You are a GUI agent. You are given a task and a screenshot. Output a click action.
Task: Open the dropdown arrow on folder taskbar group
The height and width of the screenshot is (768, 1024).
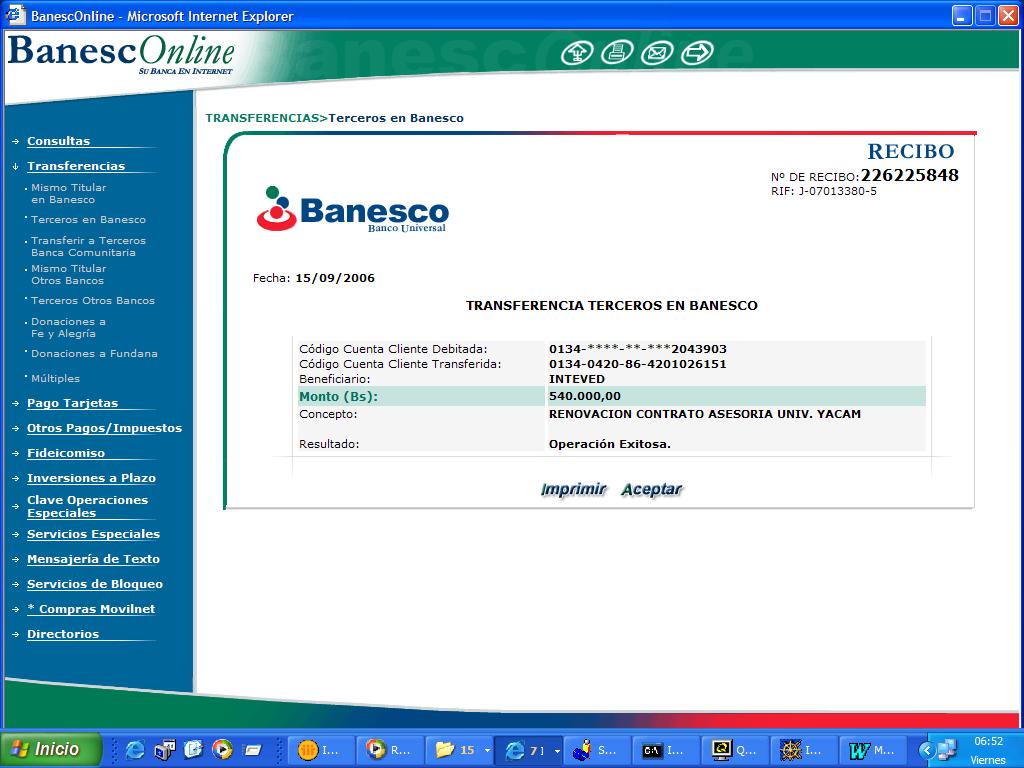[487, 750]
